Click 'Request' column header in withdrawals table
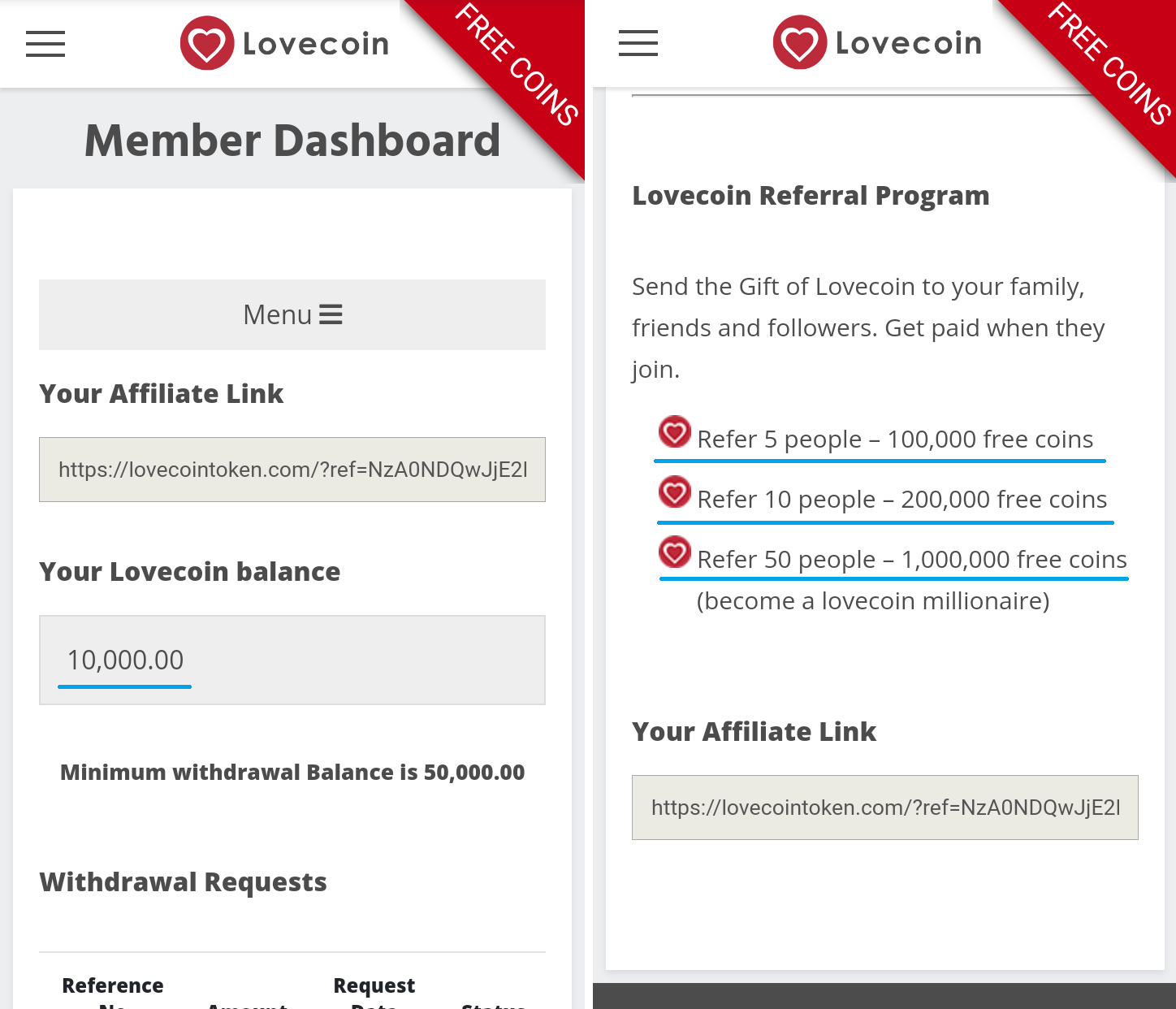The height and width of the screenshot is (1009, 1176). (x=374, y=986)
